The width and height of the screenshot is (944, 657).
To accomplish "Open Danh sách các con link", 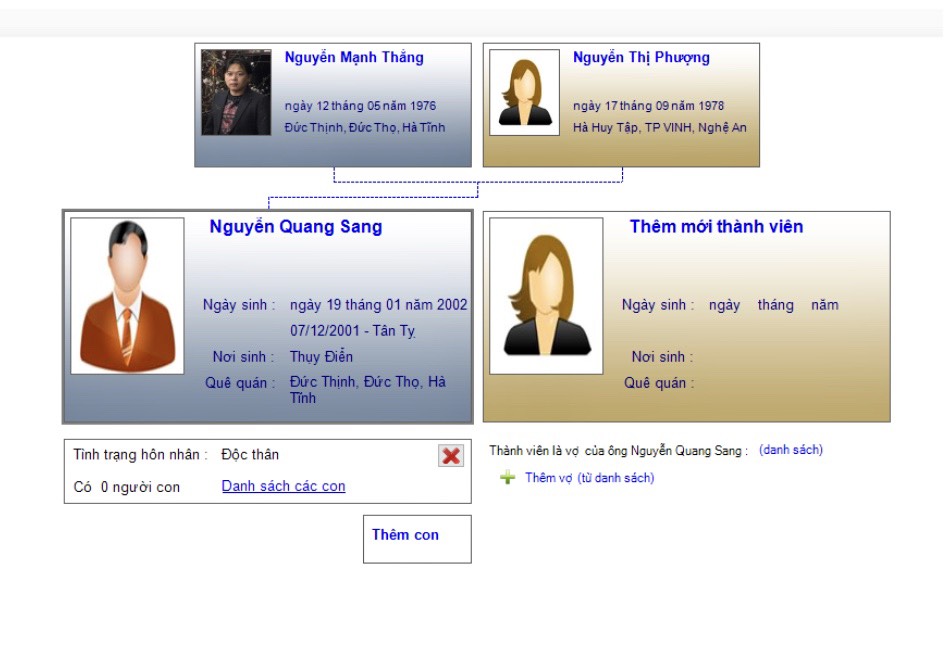I will point(284,486).
